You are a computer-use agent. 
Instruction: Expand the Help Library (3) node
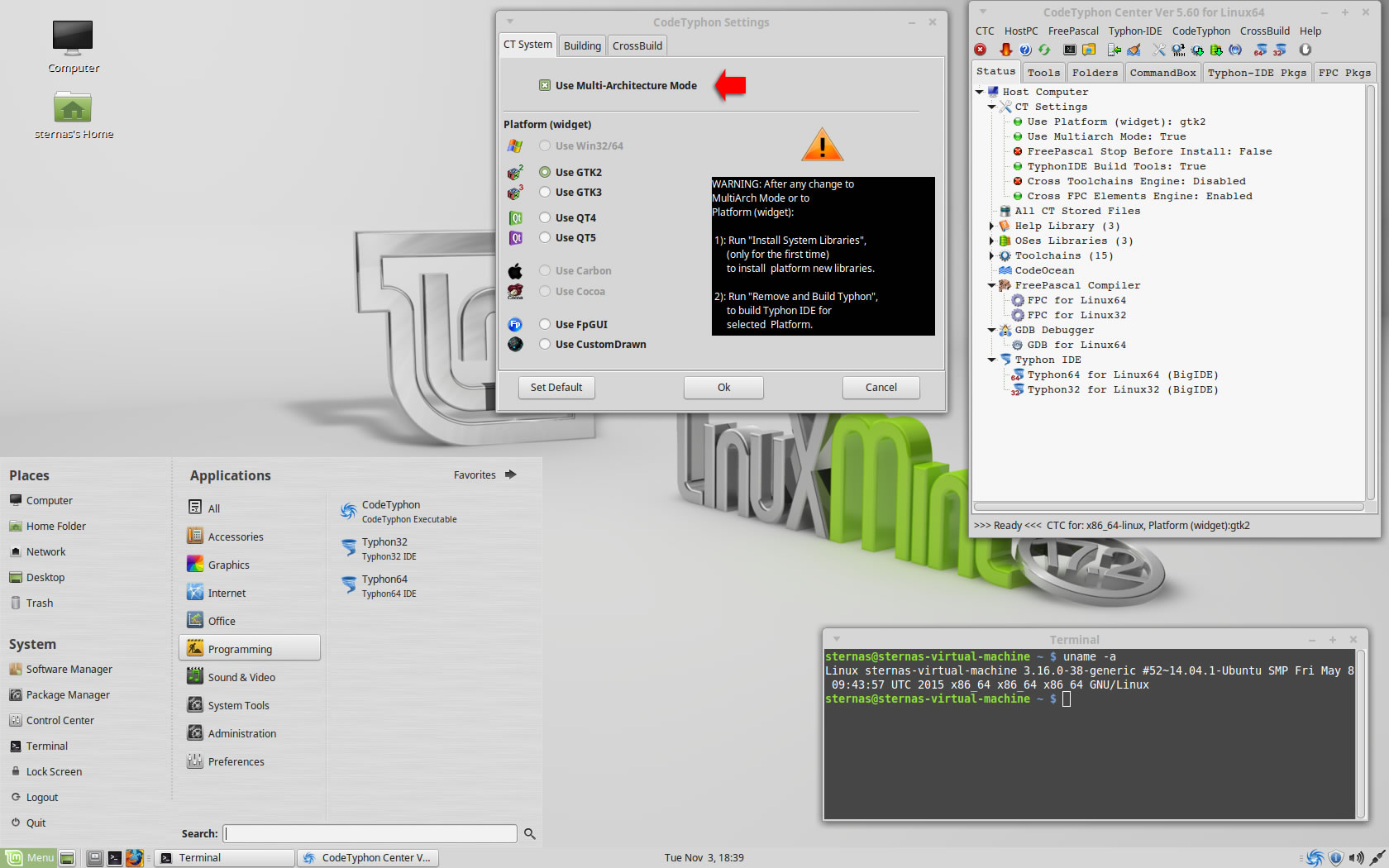[992, 226]
